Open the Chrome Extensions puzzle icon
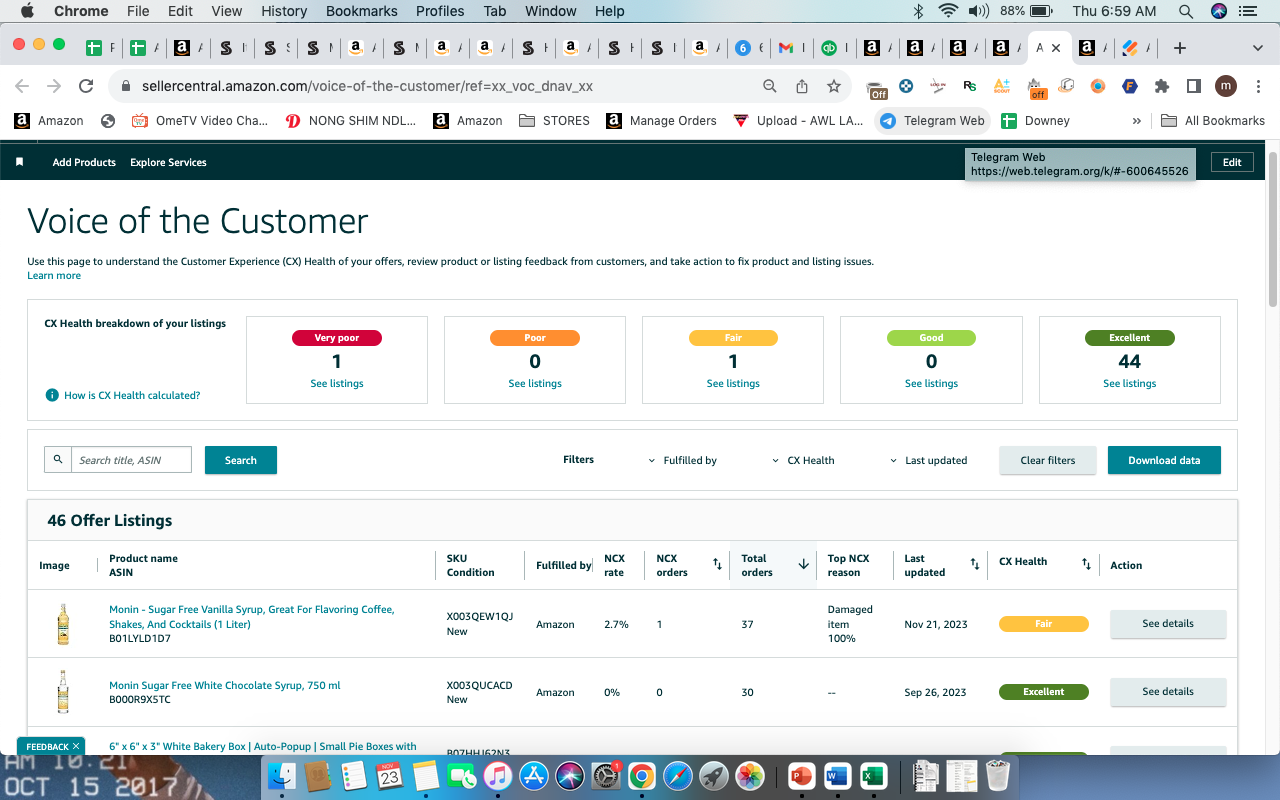Screen dimensions: 1280x800 point(1162,86)
